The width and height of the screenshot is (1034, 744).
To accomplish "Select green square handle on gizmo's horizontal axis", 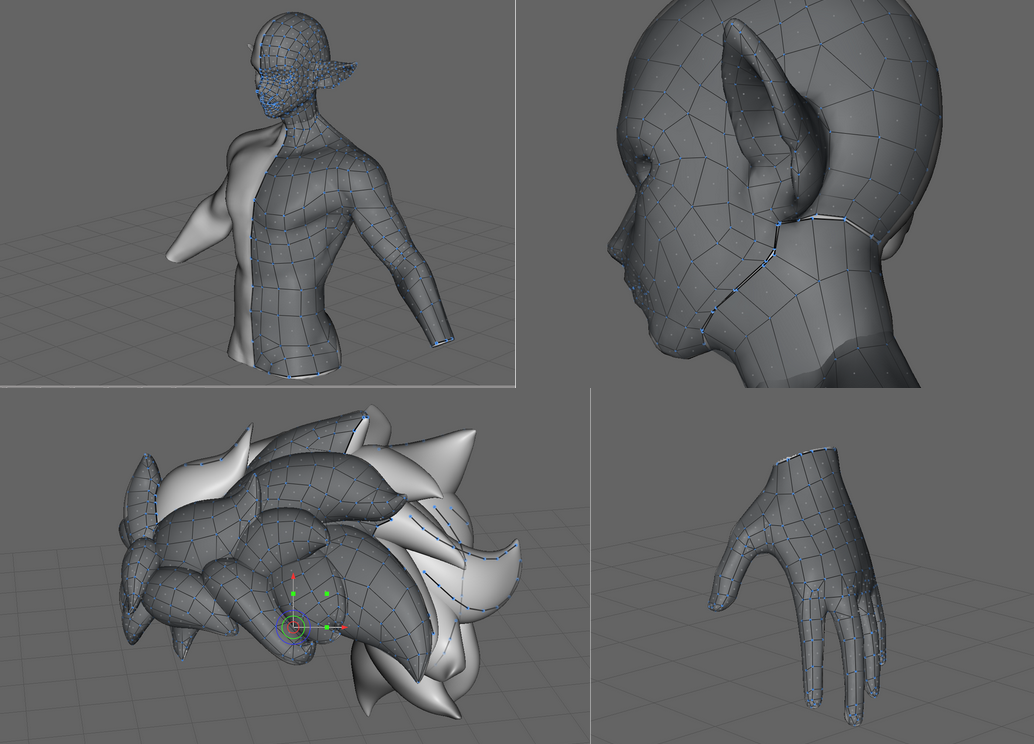I will [x=327, y=628].
